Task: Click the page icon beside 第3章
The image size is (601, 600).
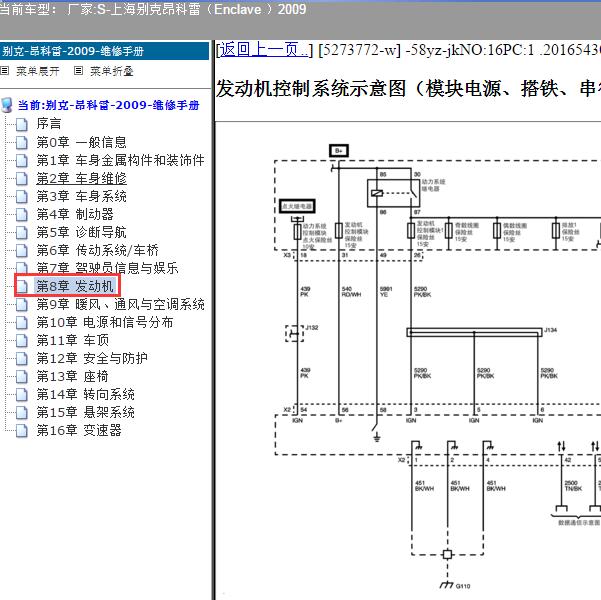Action: click(22, 196)
